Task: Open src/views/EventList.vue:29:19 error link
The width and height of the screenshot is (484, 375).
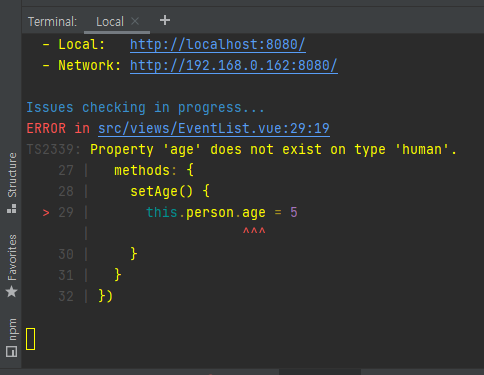Action: click(x=214, y=129)
